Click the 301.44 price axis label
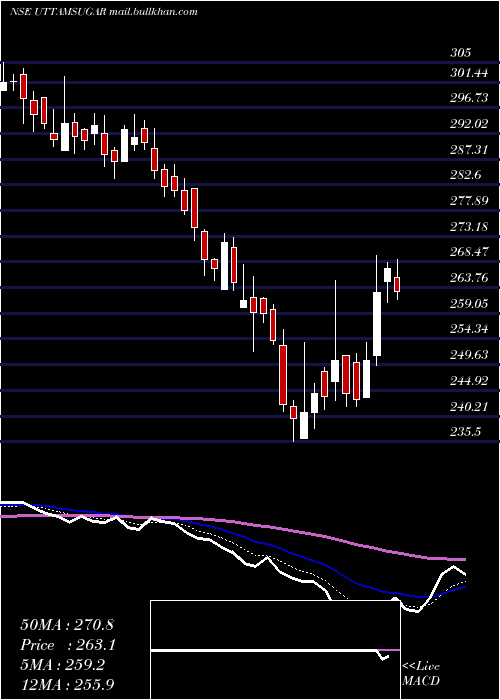 (x=469, y=73)
